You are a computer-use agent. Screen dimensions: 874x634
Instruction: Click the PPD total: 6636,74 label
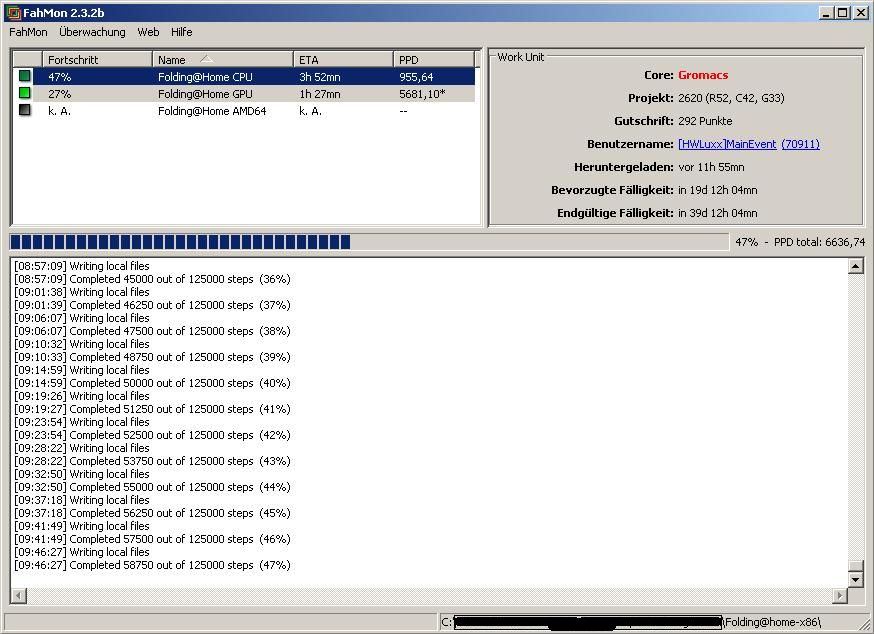pyautogui.click(x=819, y=242)
